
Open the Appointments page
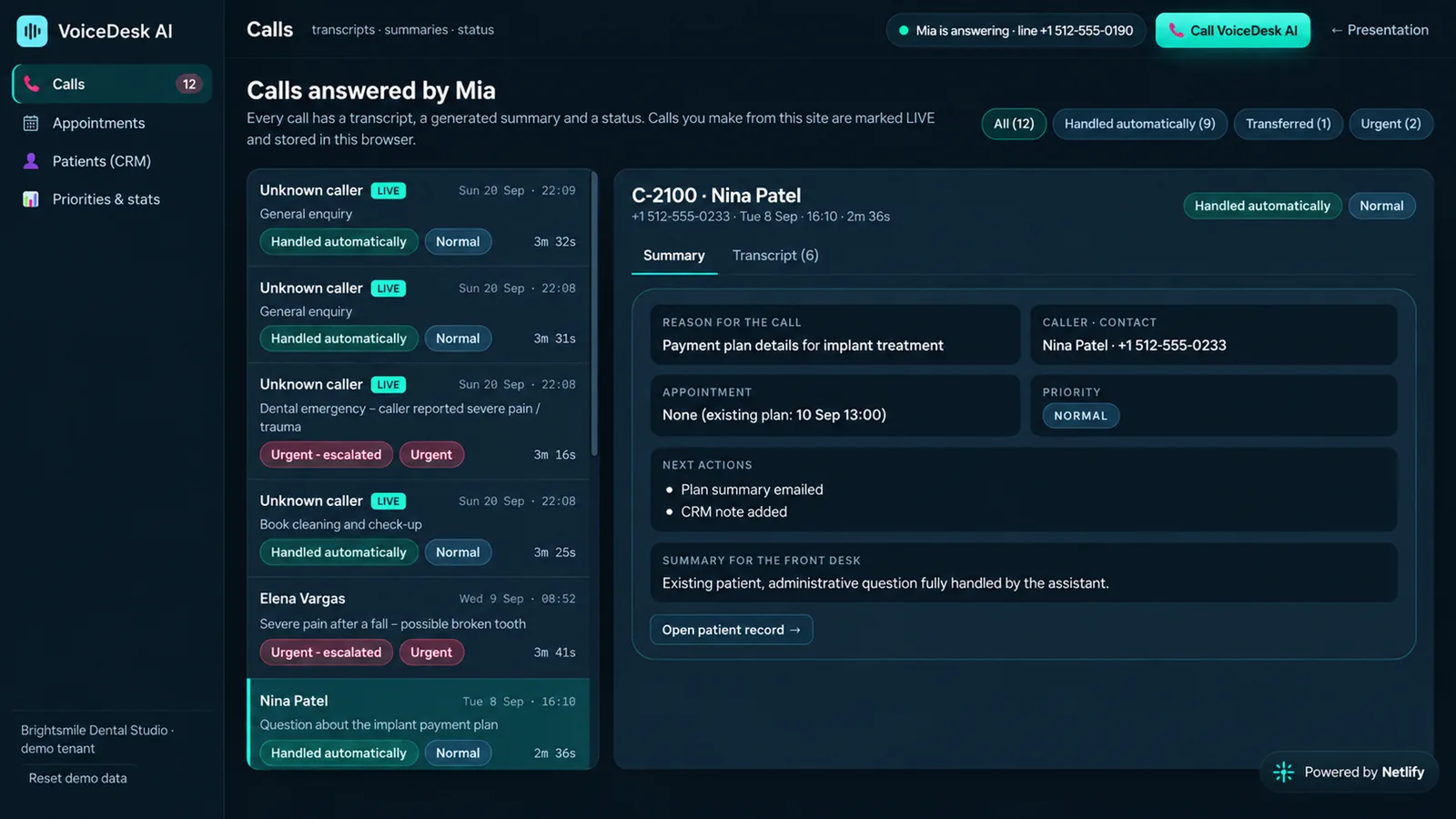(112, 123)
